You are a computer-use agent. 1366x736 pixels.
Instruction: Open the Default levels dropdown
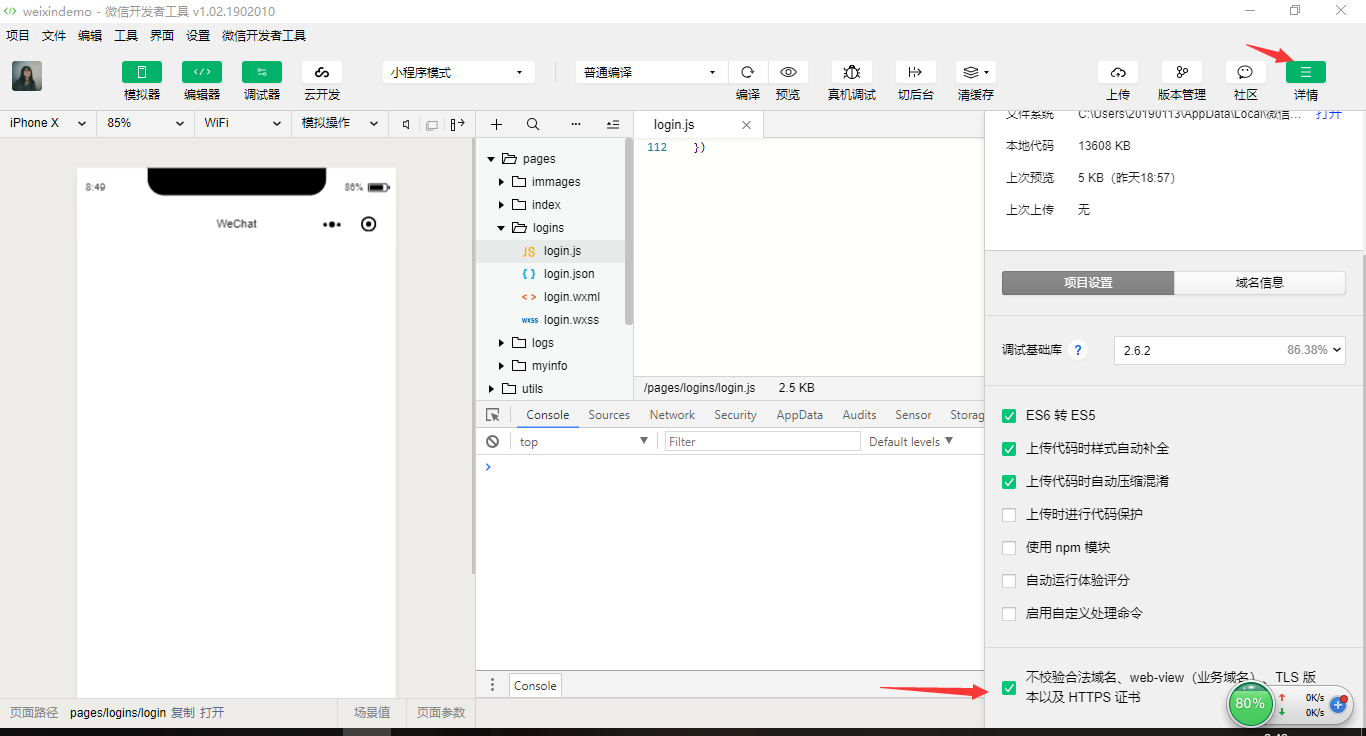click(911, 442)
